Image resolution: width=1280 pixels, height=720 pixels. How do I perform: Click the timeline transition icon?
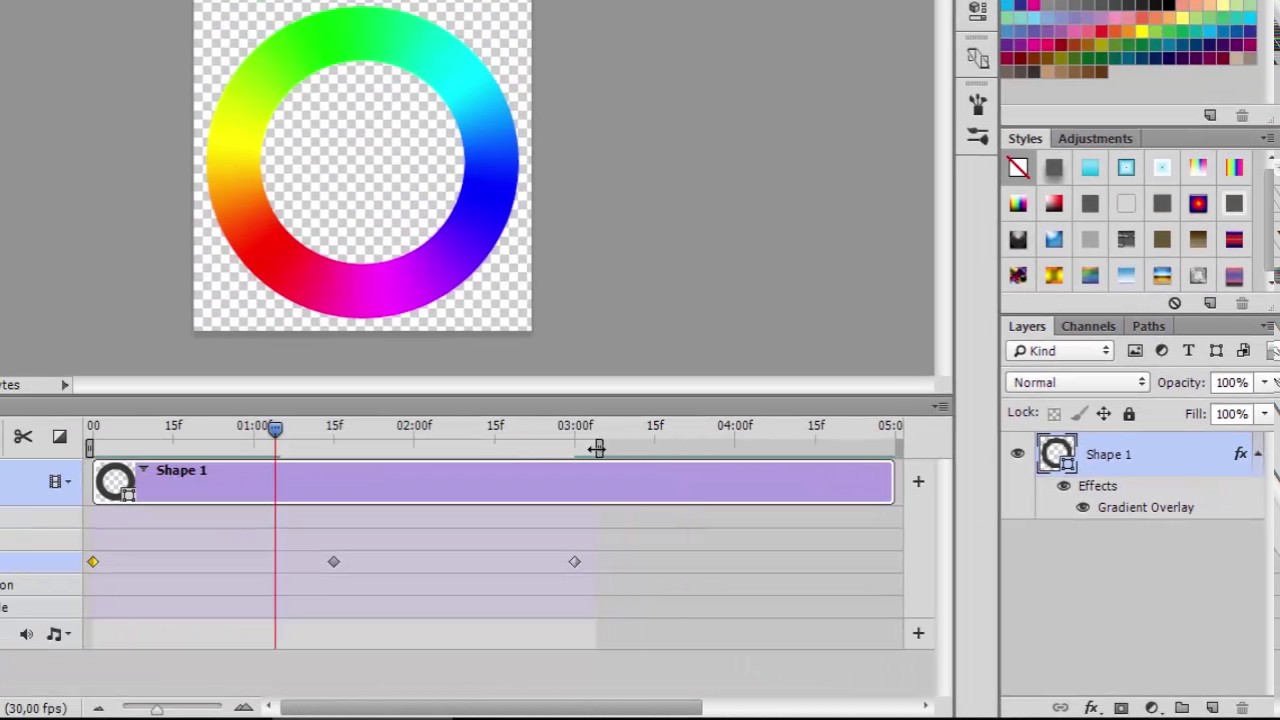[59, 436]
